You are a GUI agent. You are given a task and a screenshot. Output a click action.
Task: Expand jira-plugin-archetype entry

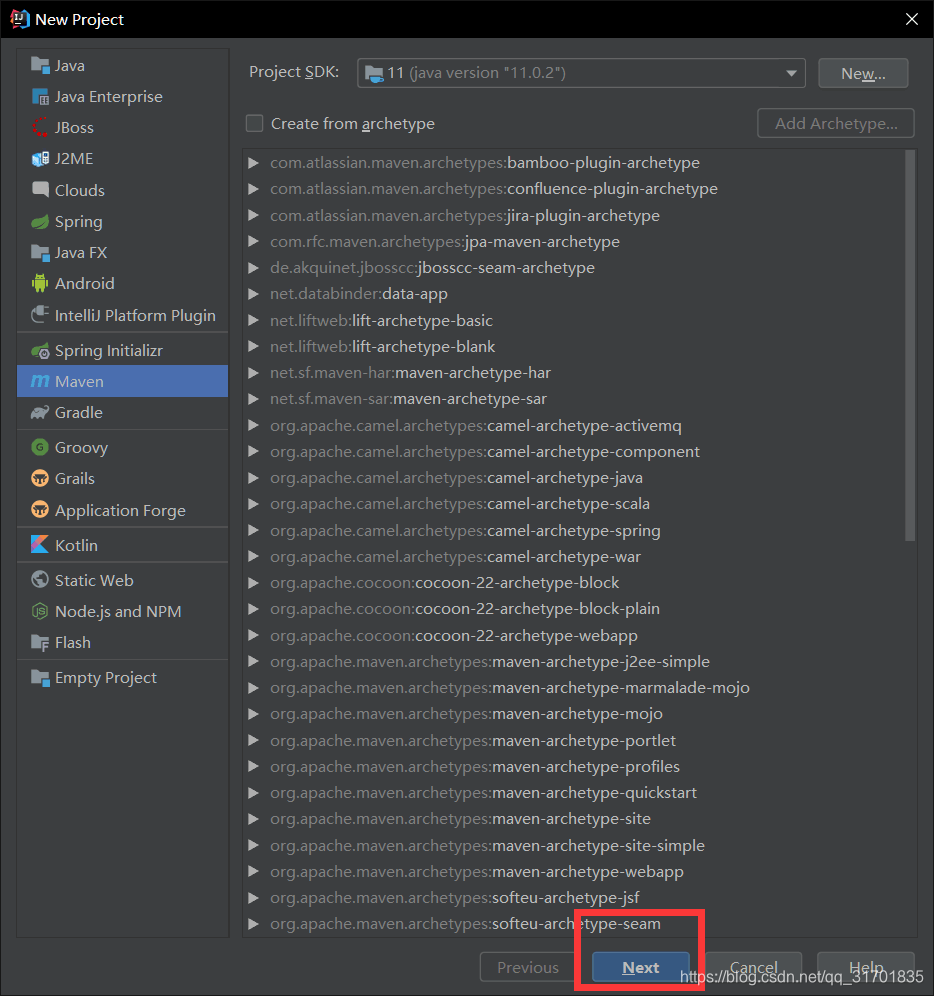pos(253,215)
